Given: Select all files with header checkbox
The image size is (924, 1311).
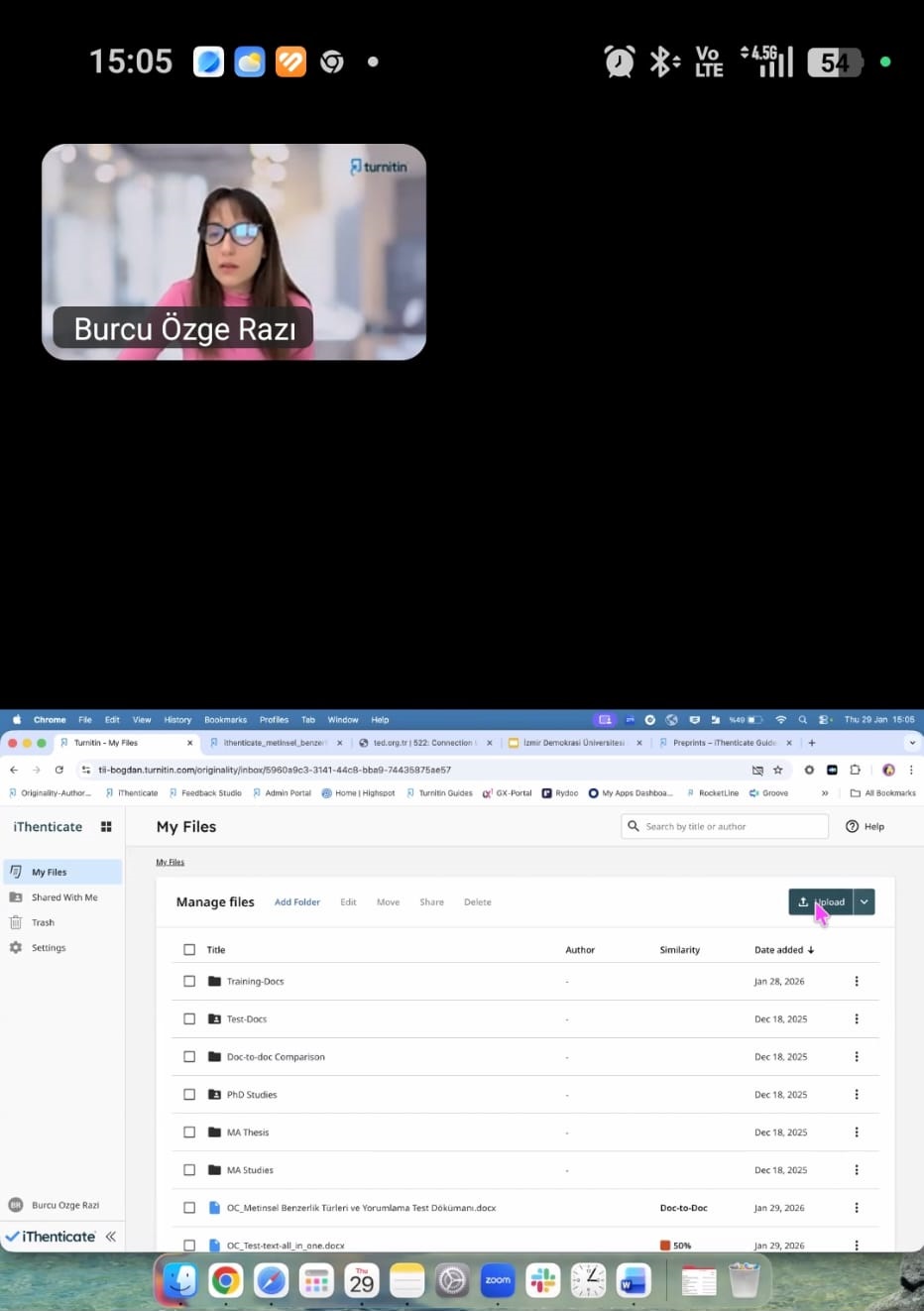Looking at the screenshot, I should click(x=189, y=950).
